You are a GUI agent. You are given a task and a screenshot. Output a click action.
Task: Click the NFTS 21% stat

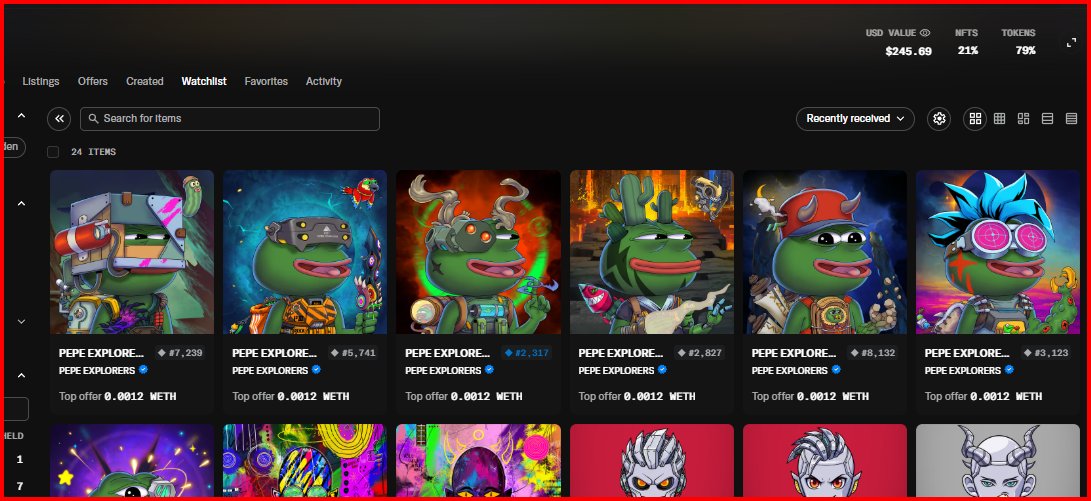click(967, 42)
